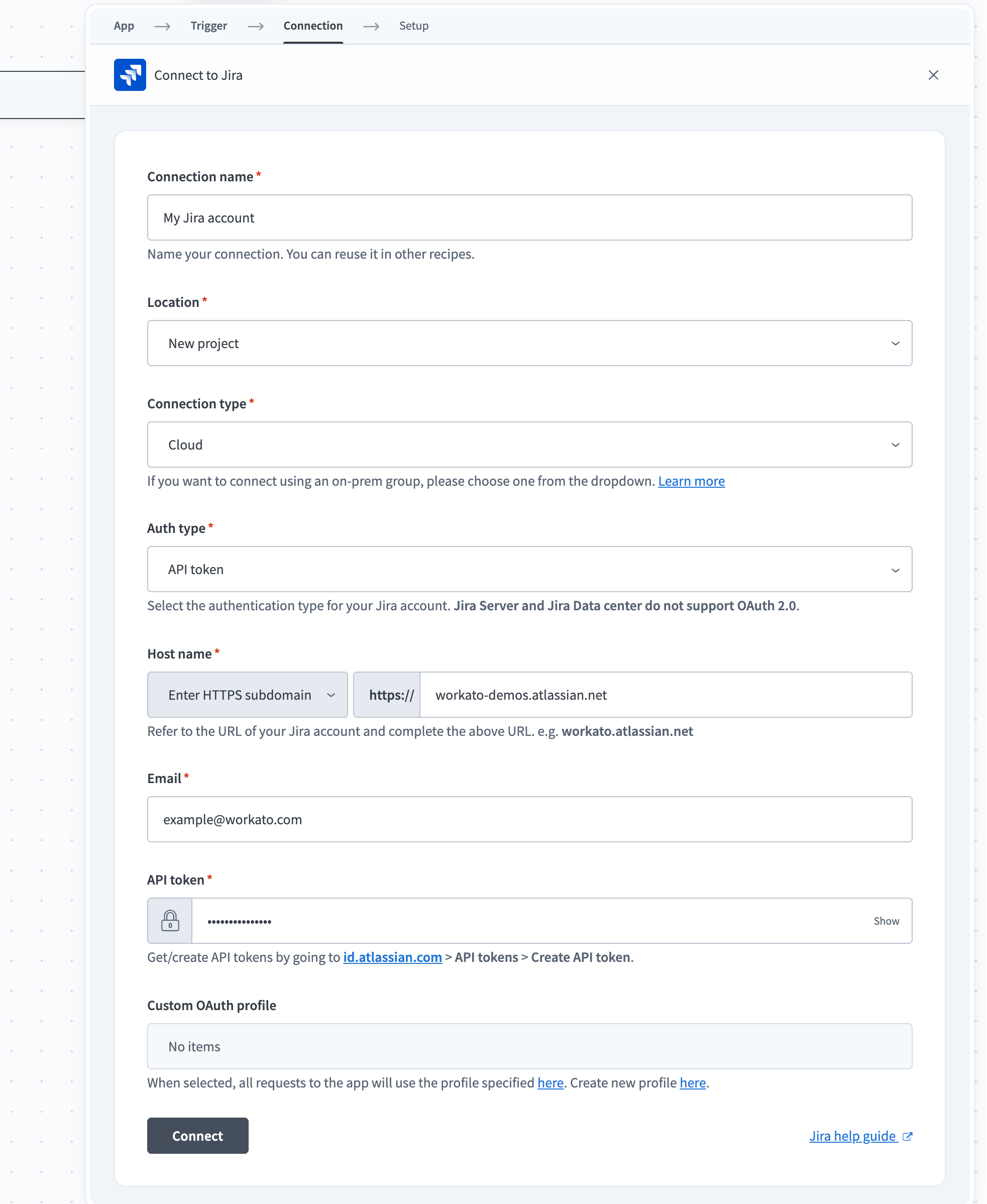Click the chevron arrow in the Connection type dropdown

[895, 445]
